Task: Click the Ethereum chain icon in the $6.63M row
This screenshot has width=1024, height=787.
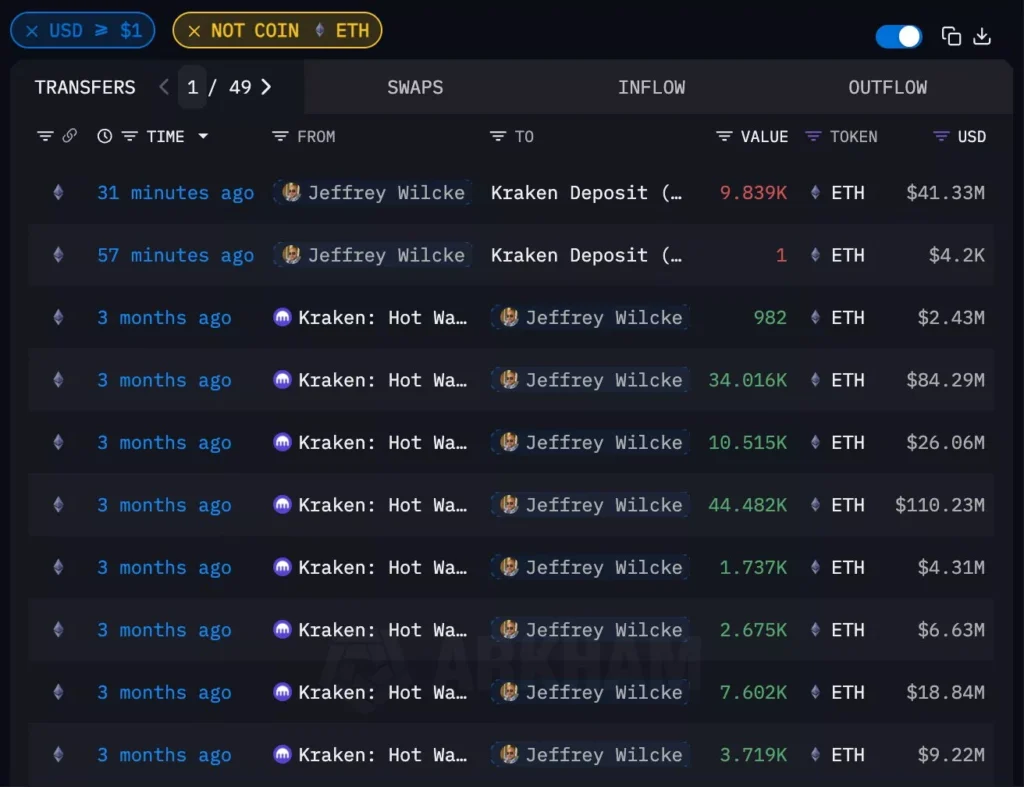Action: point(59,630)
